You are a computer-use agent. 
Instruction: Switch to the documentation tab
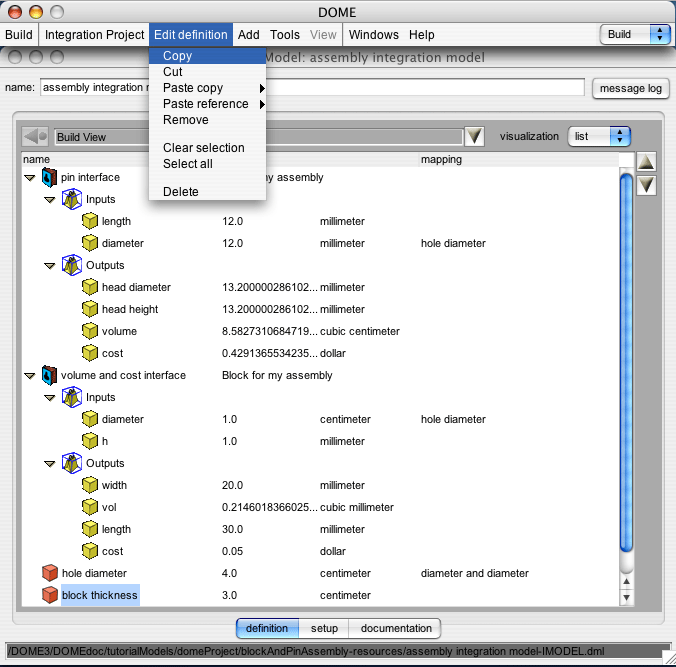click(x=395, y=628)
